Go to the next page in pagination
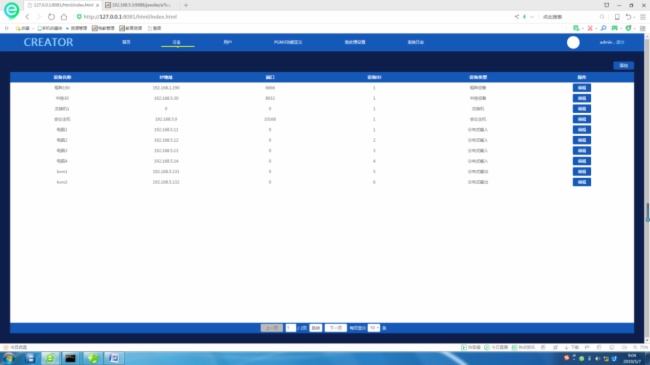 335,328
